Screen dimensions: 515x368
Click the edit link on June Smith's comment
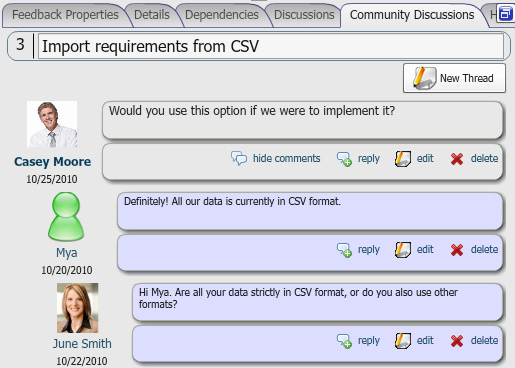coord(425,340)
